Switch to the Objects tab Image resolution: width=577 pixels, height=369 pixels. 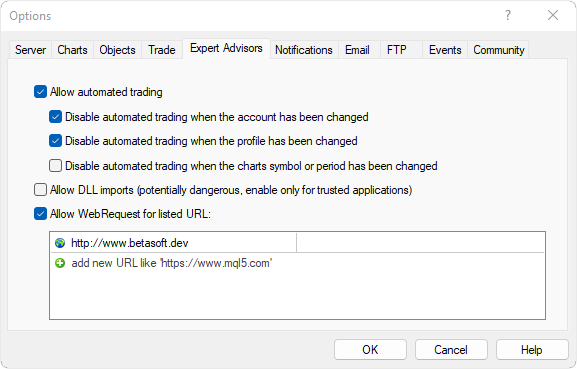pos(117,50)
